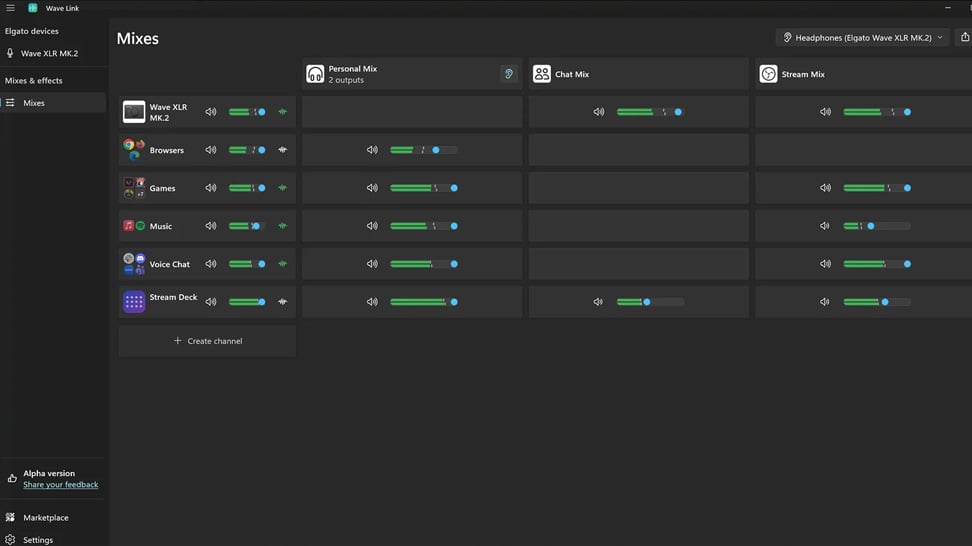
Task: Open the Share your feedback link
Action: click(61, 485)
